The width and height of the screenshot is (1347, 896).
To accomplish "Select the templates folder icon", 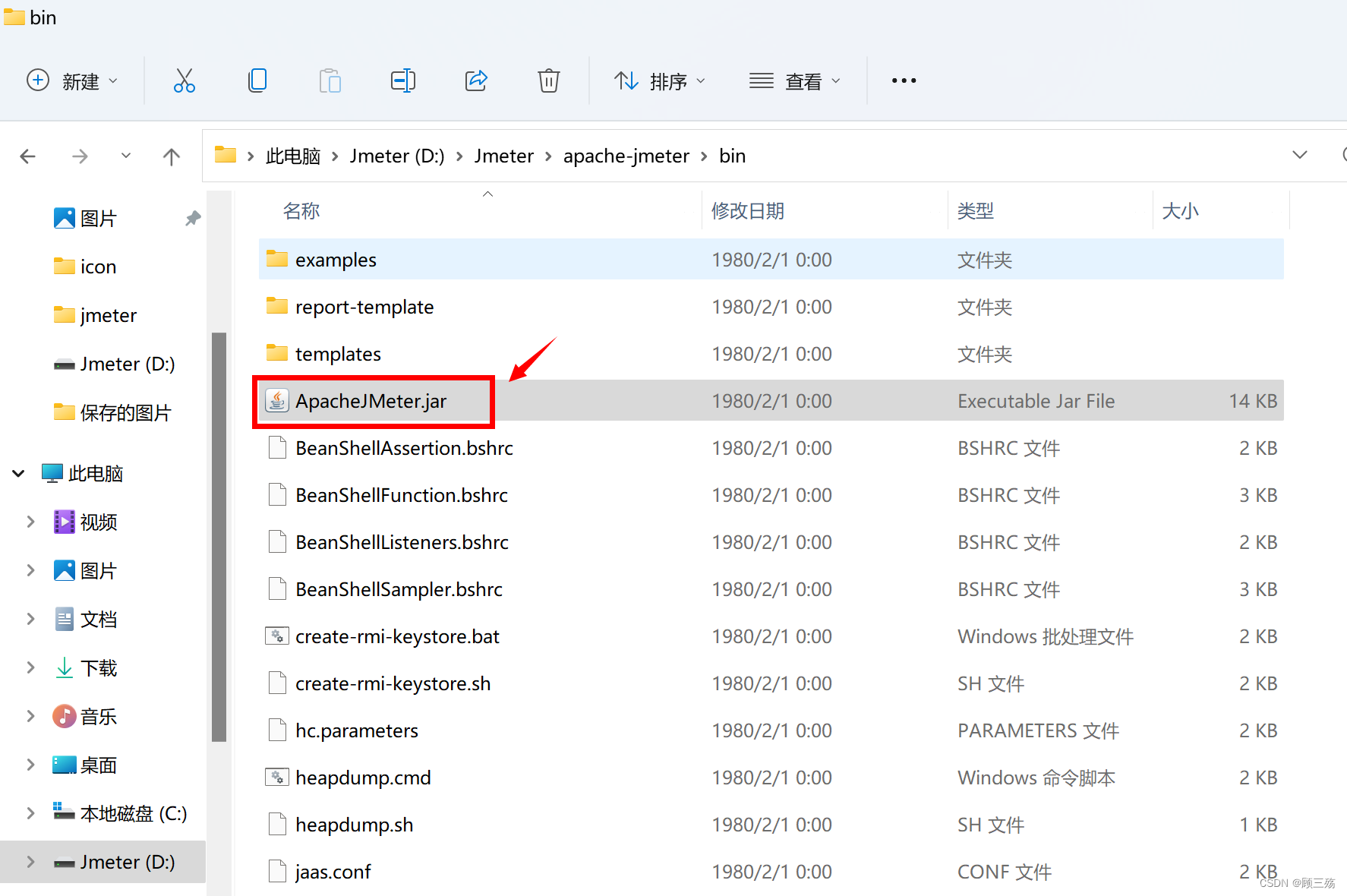I will point(277,354).
